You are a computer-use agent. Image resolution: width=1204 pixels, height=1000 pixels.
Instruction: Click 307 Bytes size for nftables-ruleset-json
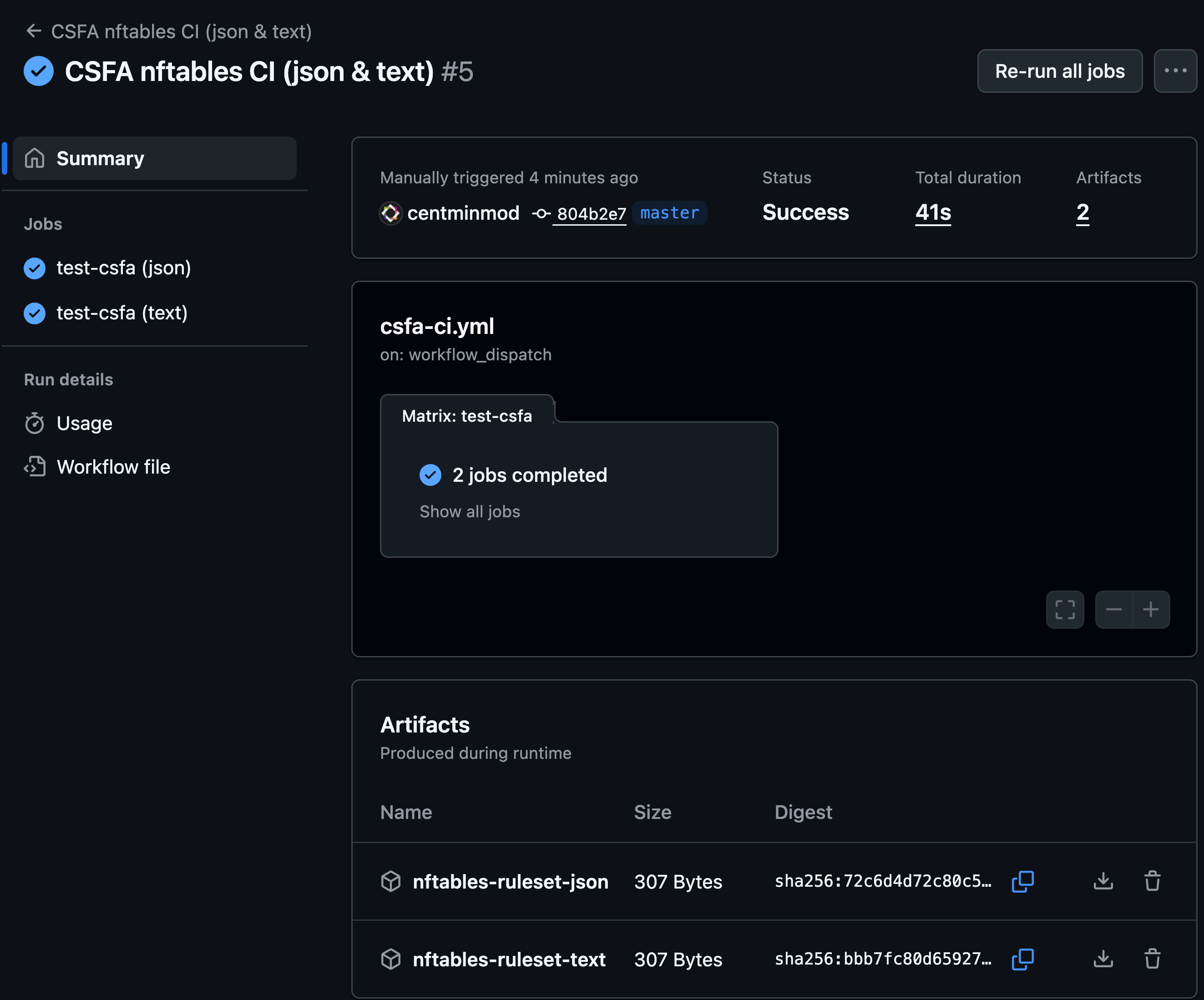pyautogui.click(x=678, y=881)
